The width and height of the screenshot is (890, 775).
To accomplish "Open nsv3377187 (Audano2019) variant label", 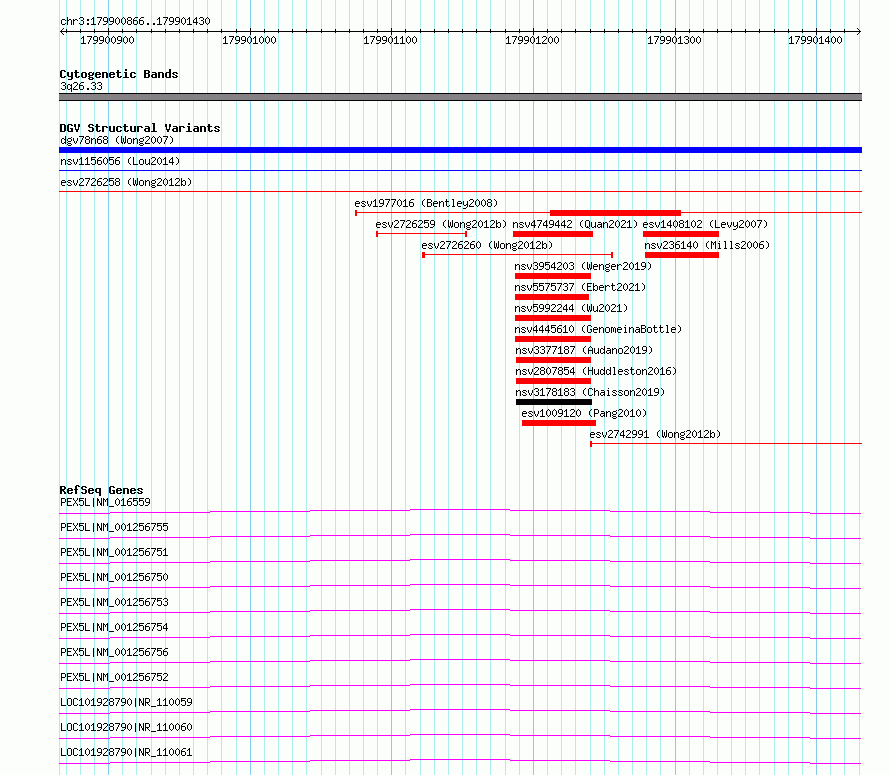I will 584,350.
